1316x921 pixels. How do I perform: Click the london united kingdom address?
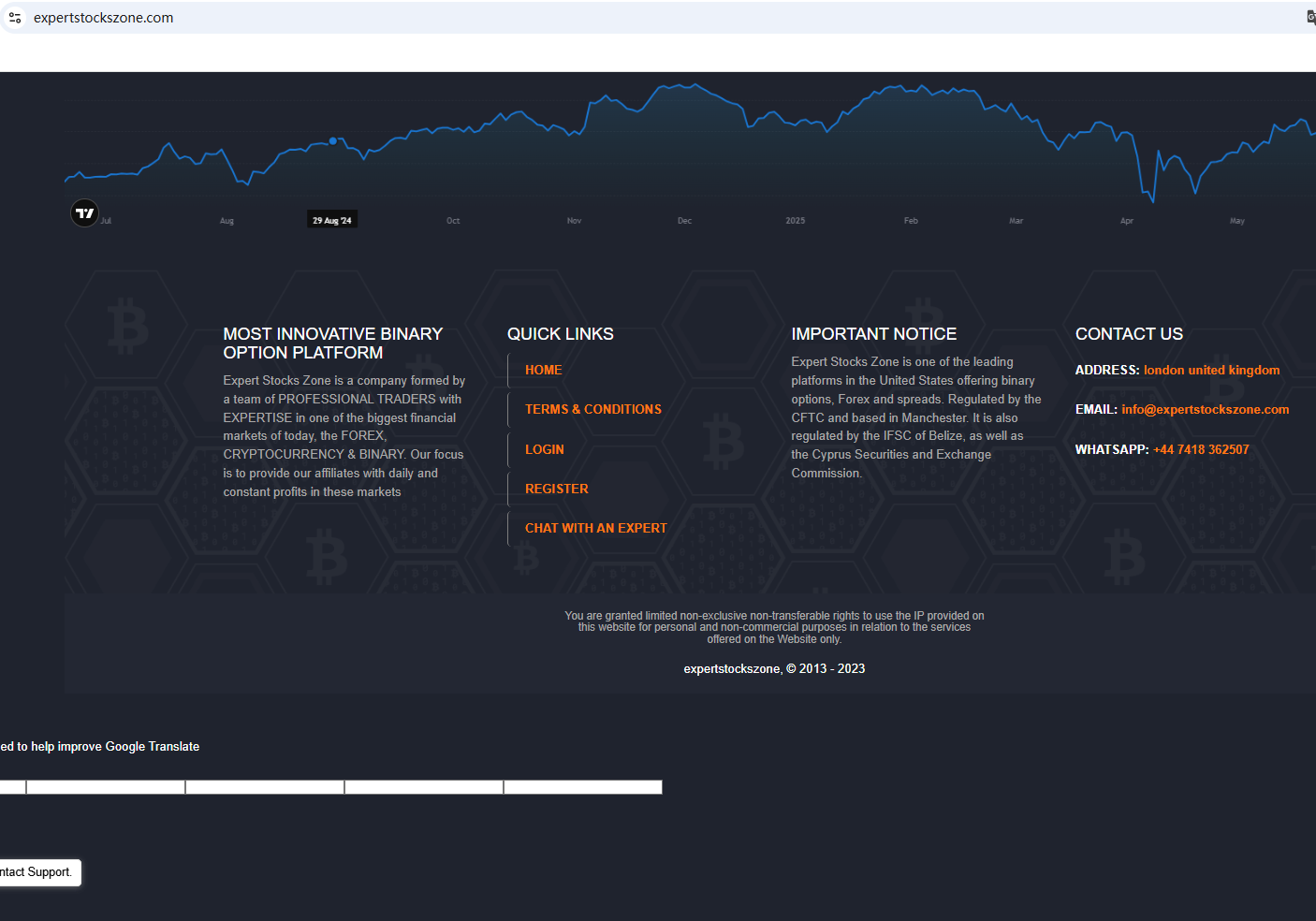coord(1211,371)
